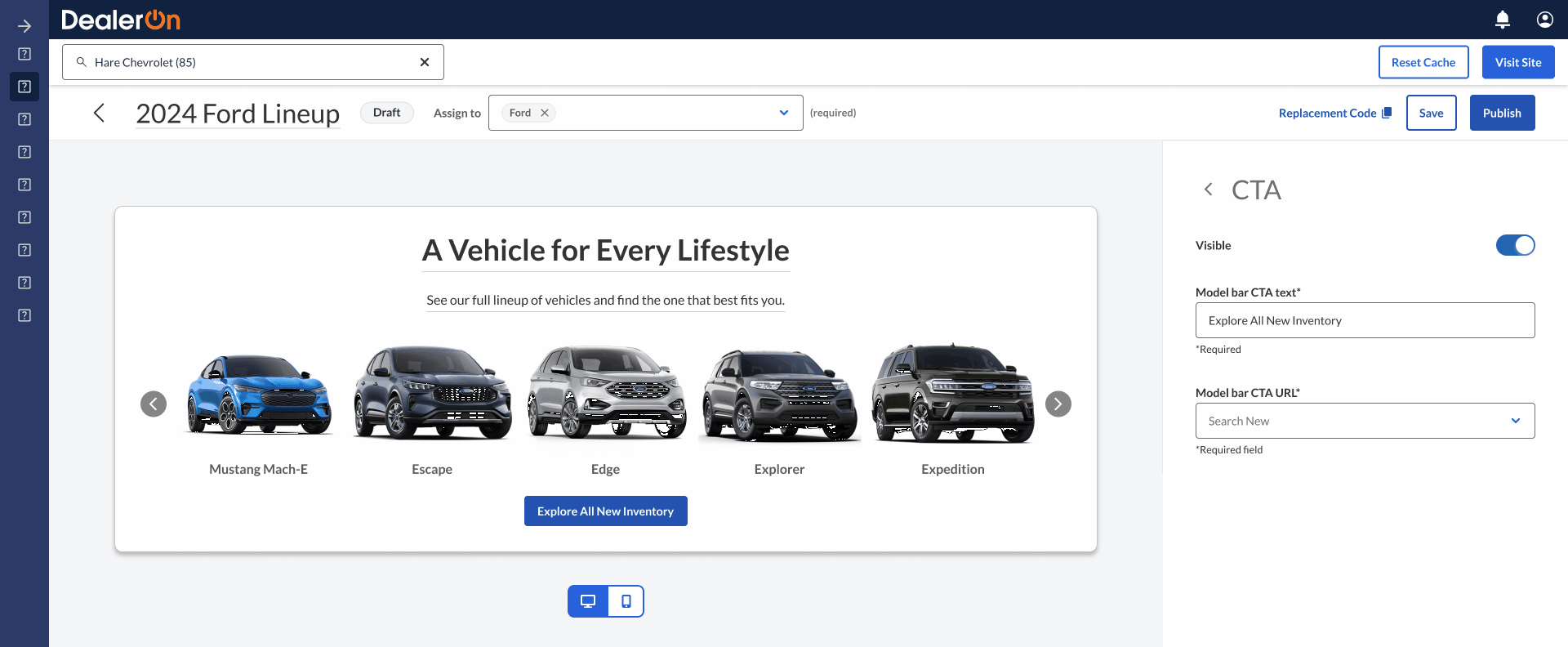Click the Draft status badge
The image size is (1568, 647).
[x=387, y=113]
